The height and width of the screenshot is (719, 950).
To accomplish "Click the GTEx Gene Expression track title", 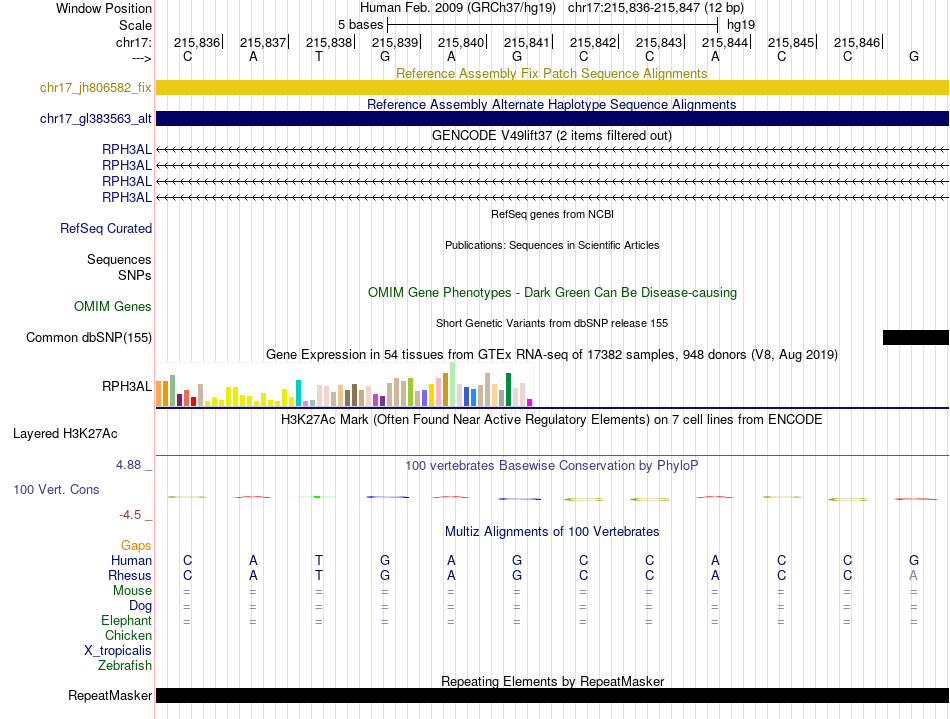I will click(x=552, y=354).
